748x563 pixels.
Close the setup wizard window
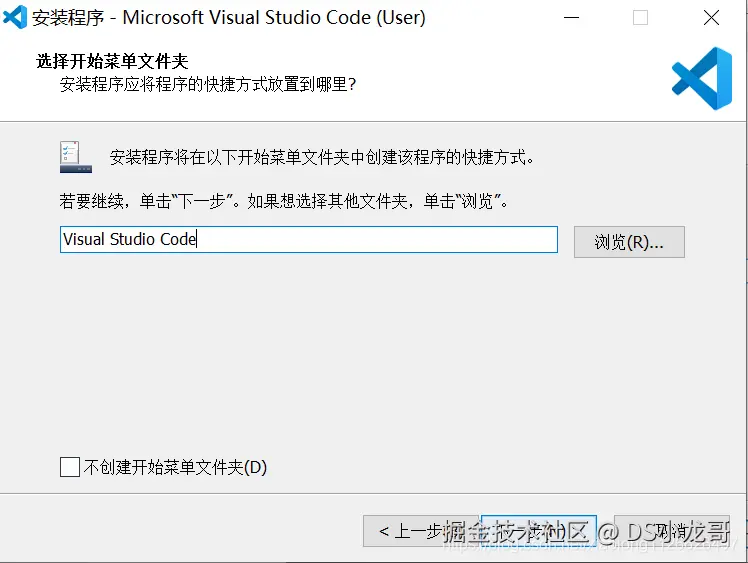[x=711, y=18]
